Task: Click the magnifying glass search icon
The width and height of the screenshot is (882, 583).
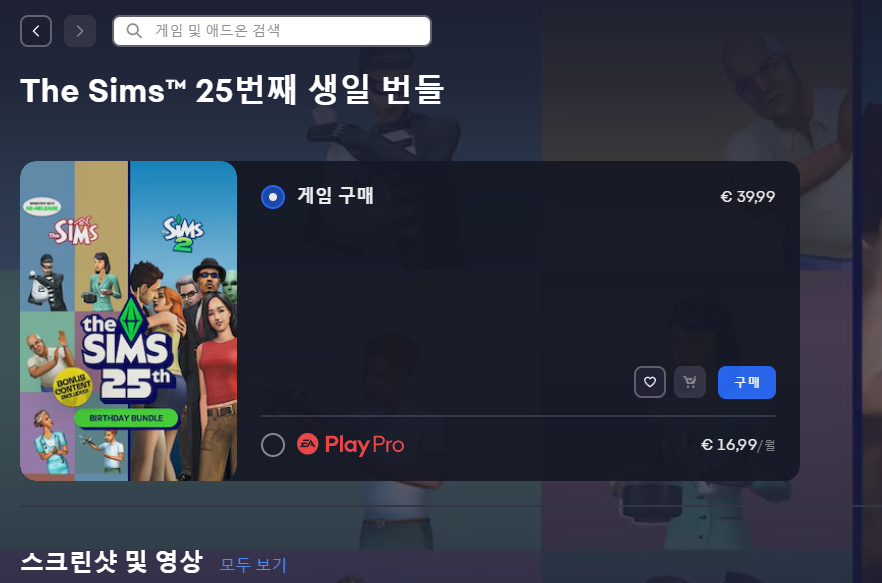Action: [134, 31]
